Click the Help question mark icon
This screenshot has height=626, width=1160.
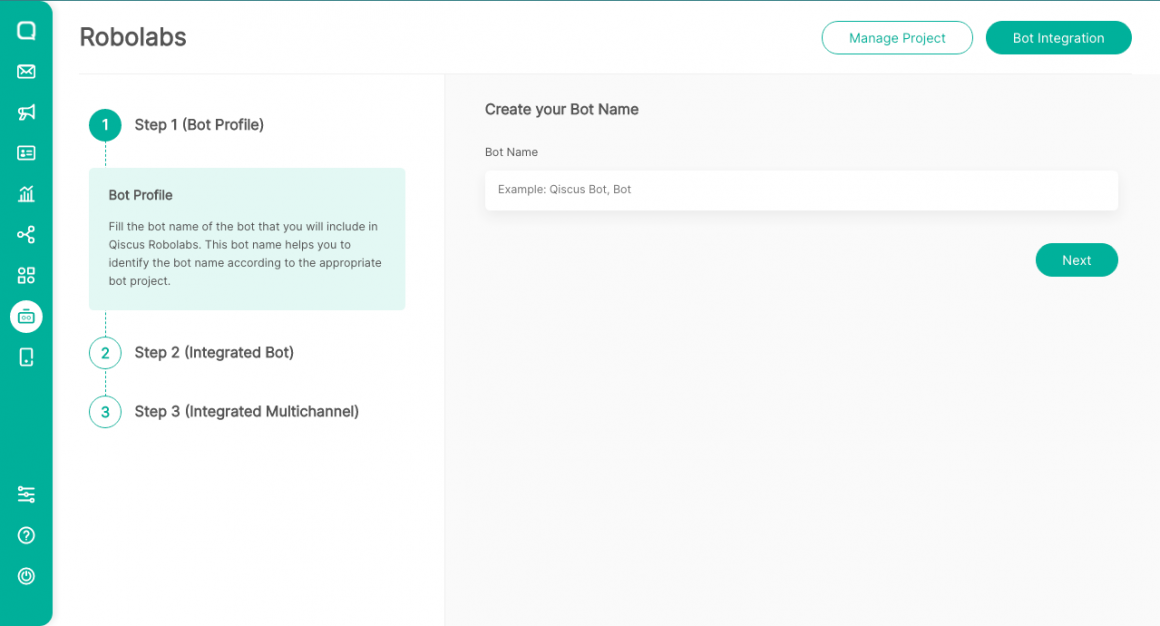[x=26, y=535]
